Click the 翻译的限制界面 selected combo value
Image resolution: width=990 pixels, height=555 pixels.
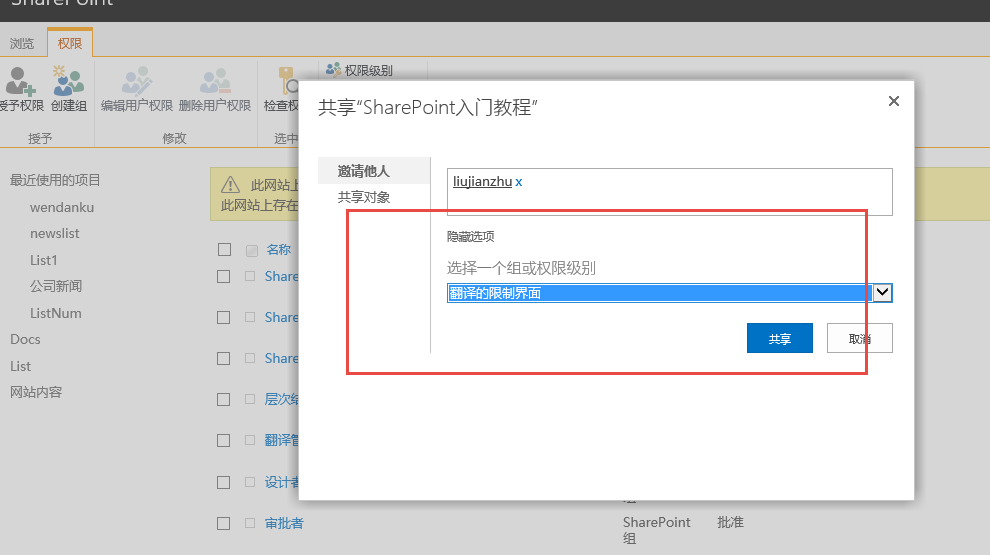[x=659, y=293]
